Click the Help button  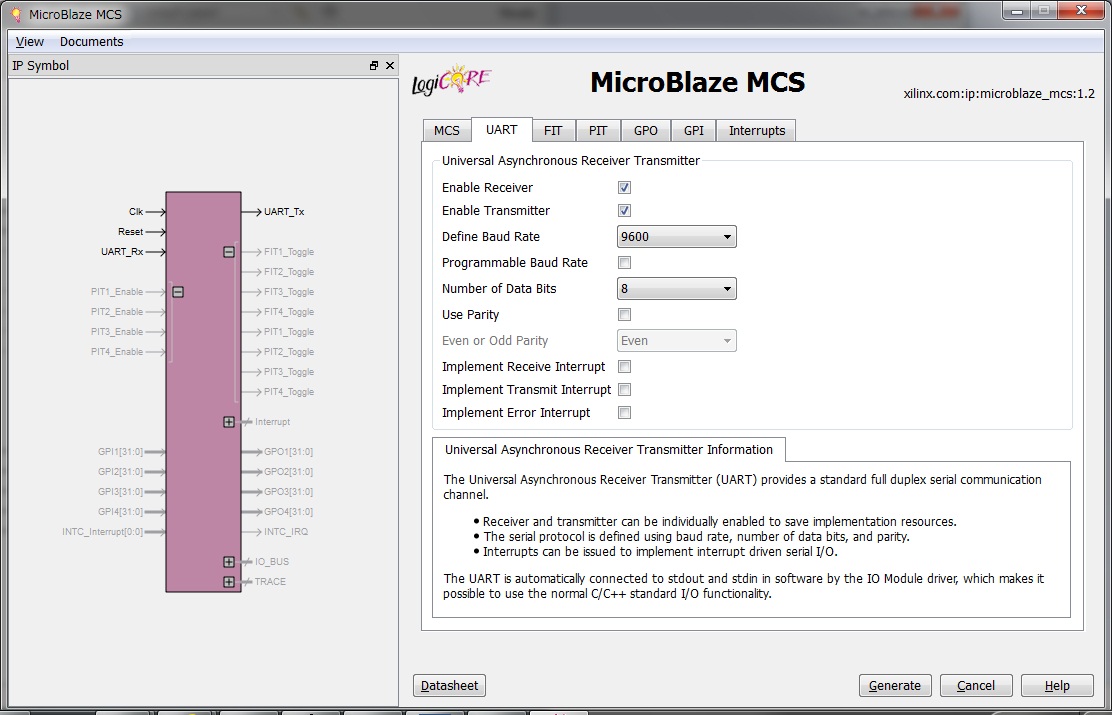coord(1057,686)
